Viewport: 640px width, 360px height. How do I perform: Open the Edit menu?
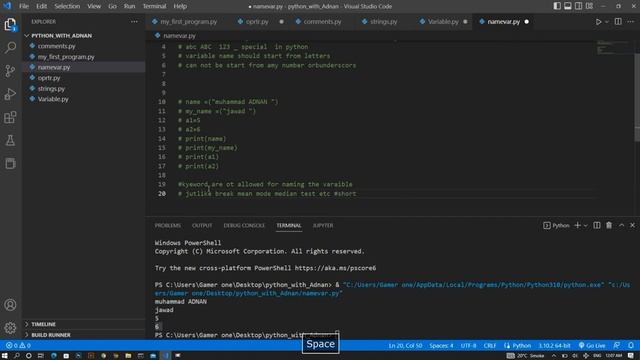[x=41, y=6]
